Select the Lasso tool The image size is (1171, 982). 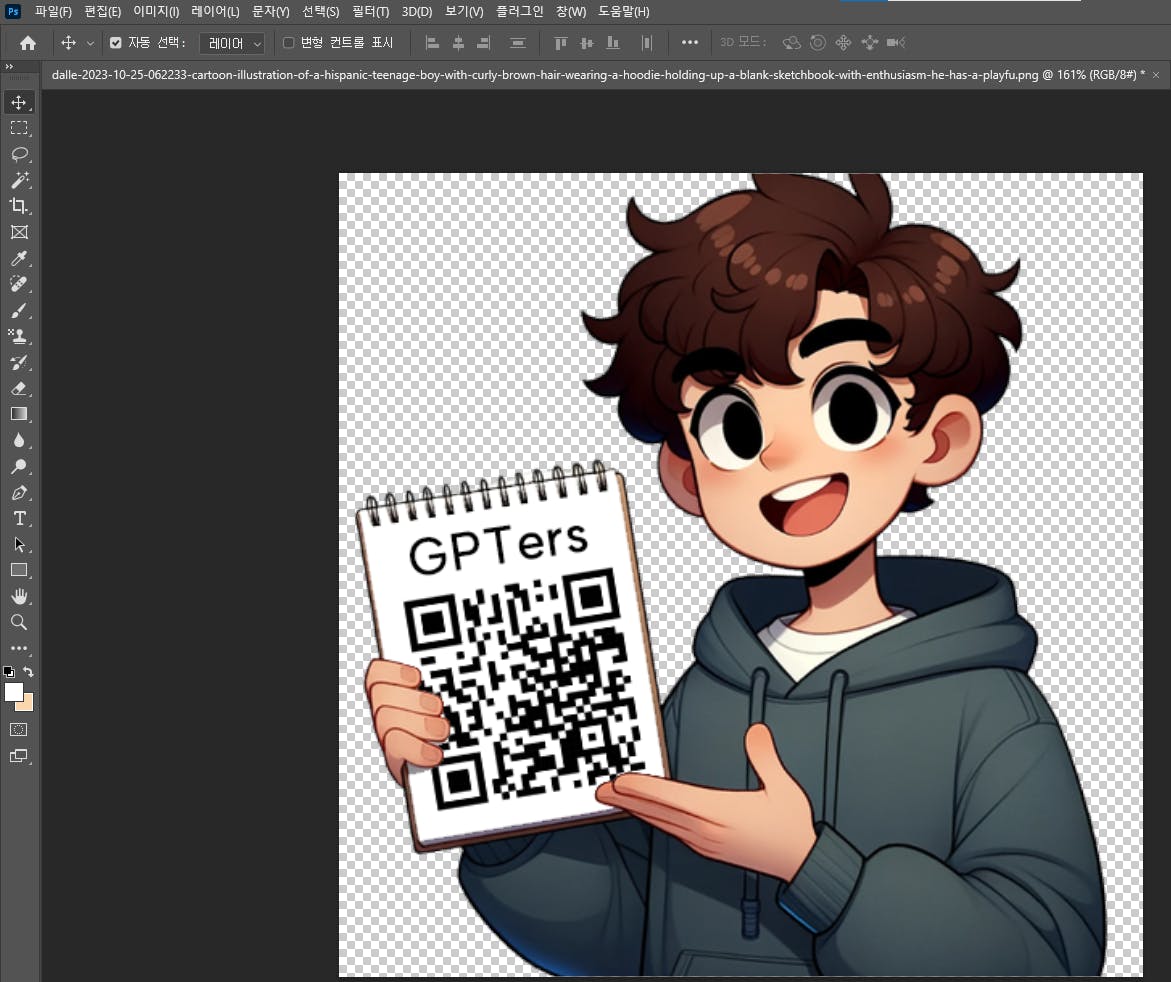pyautogui.click(x=19, y=154)
